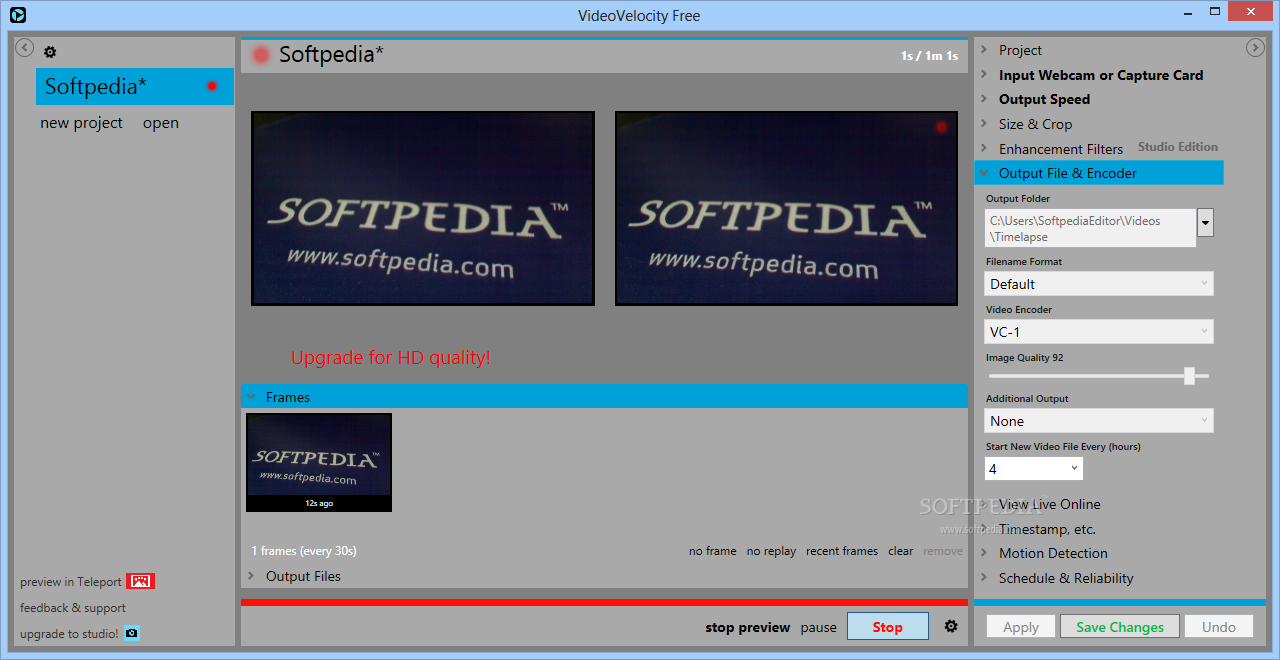
Task: Click the Save Changes button
Action: pos(1120,627)
